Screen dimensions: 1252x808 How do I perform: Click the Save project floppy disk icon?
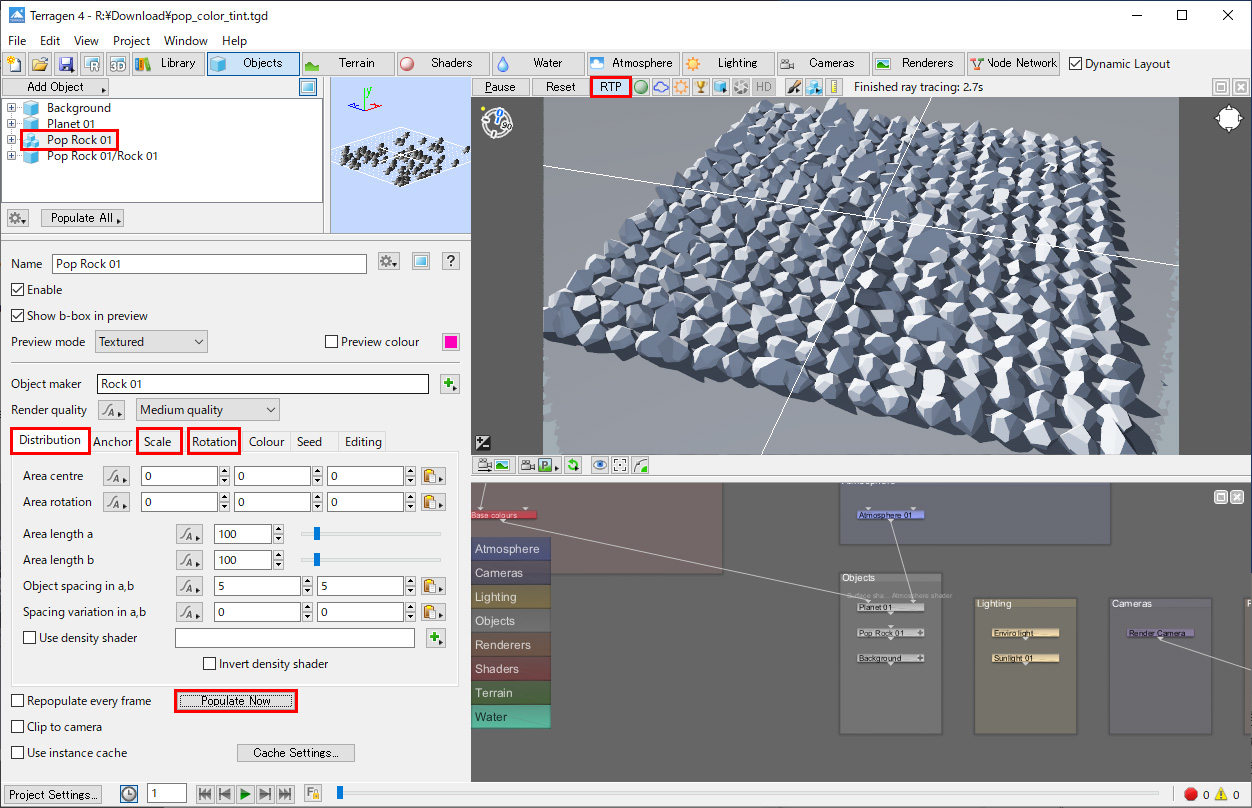click(x=66, y=64)
